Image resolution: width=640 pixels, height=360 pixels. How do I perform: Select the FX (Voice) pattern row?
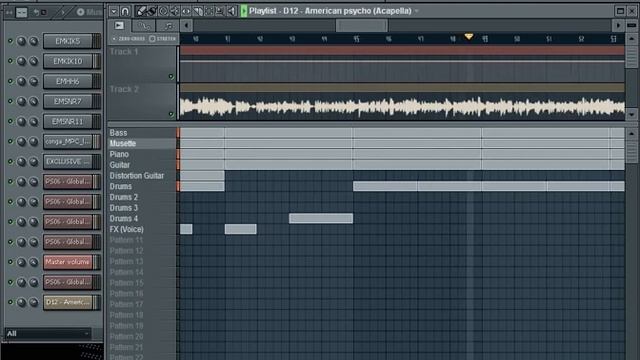pyautogui.click(x=142, y=229)
